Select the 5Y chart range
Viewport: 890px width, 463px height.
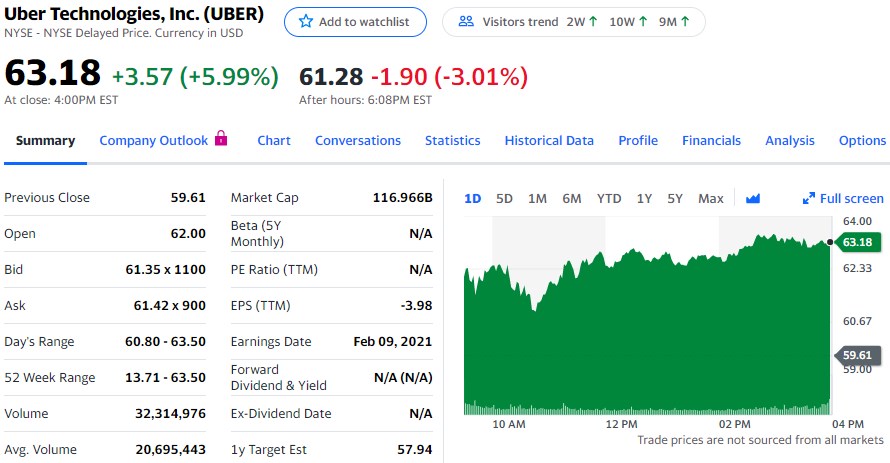[674, 199]
